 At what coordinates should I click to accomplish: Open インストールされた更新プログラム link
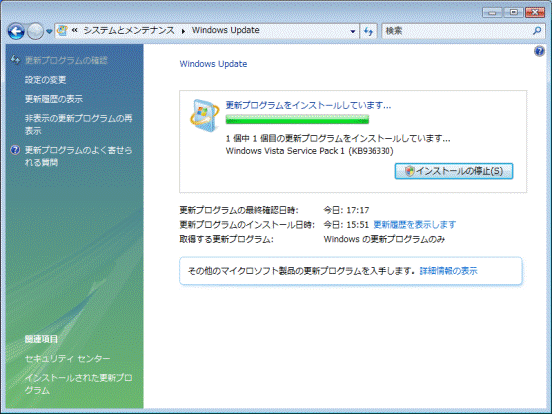pyautogui.click(x=79, y=384)
